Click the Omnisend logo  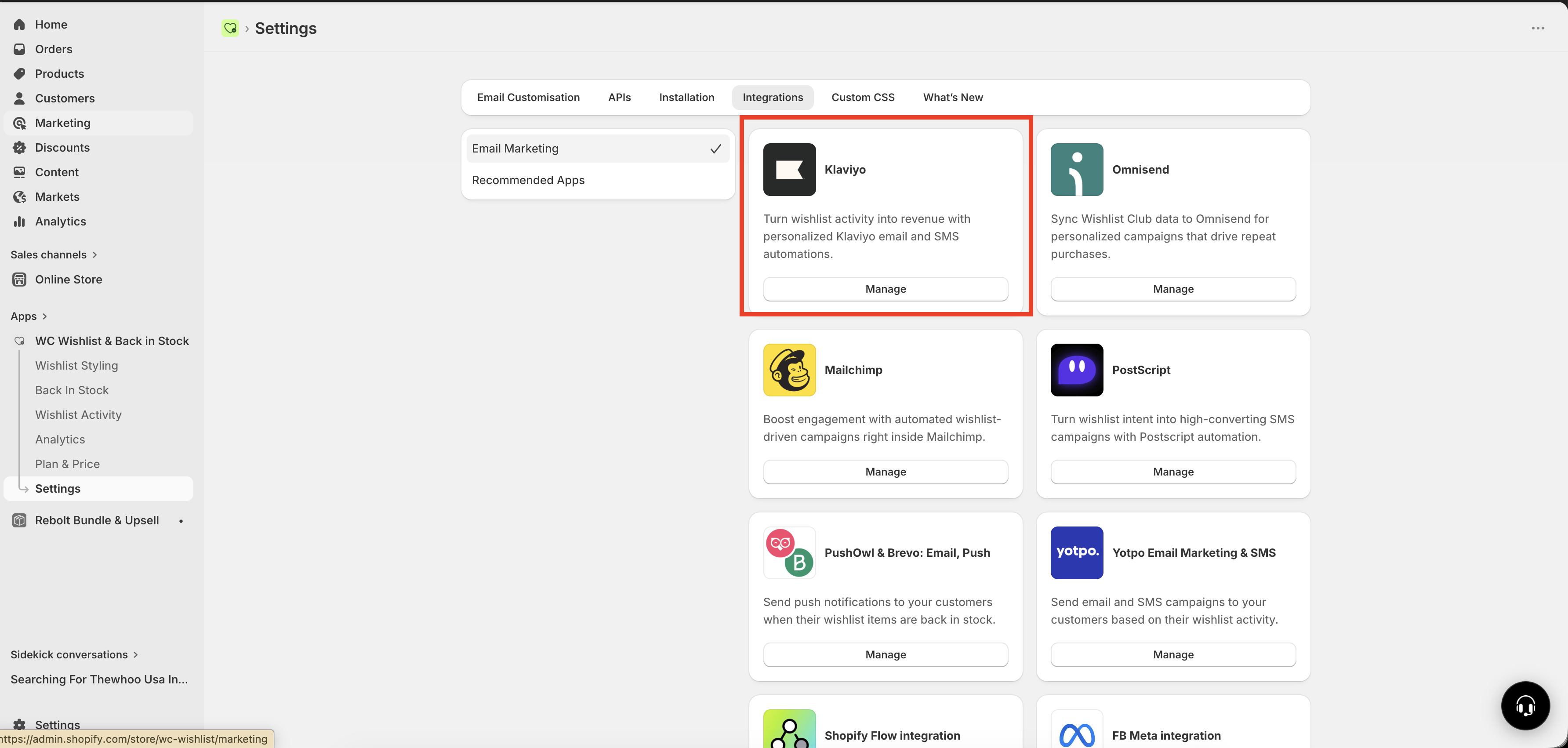(x=1077, y=169)
